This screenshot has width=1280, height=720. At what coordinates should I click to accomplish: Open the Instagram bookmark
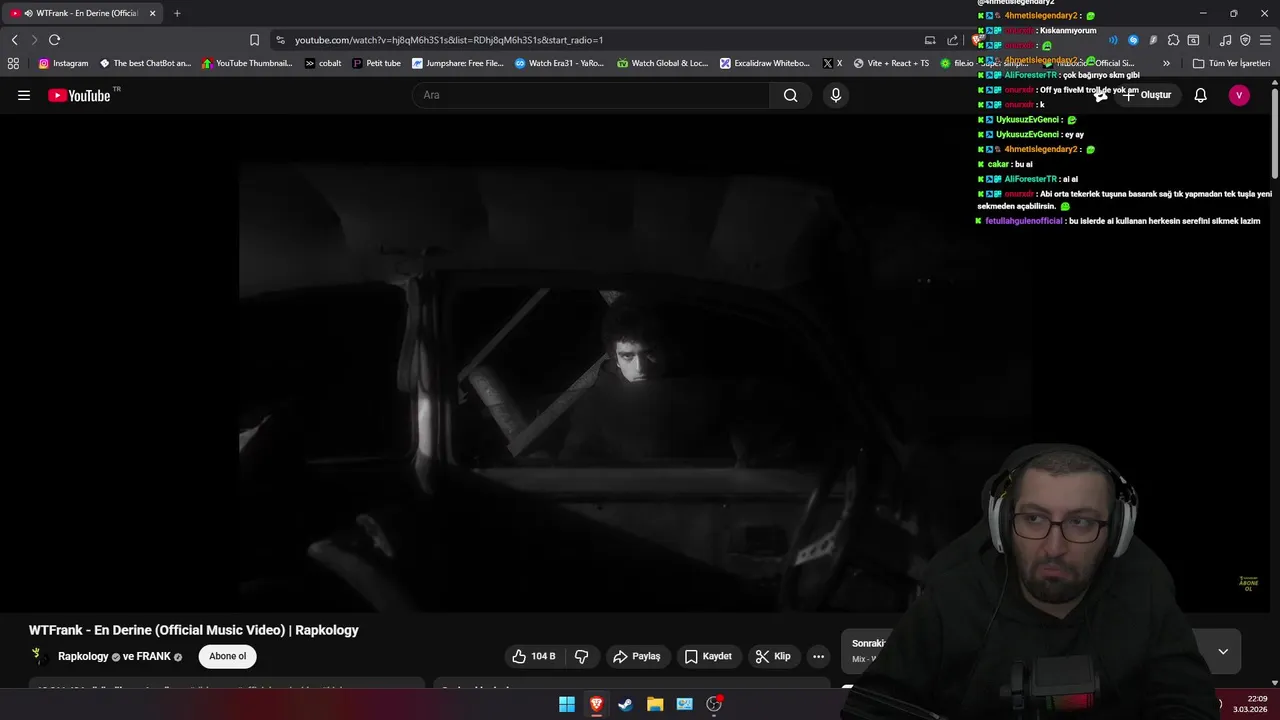pyautogui.click(x=63, y=63)
